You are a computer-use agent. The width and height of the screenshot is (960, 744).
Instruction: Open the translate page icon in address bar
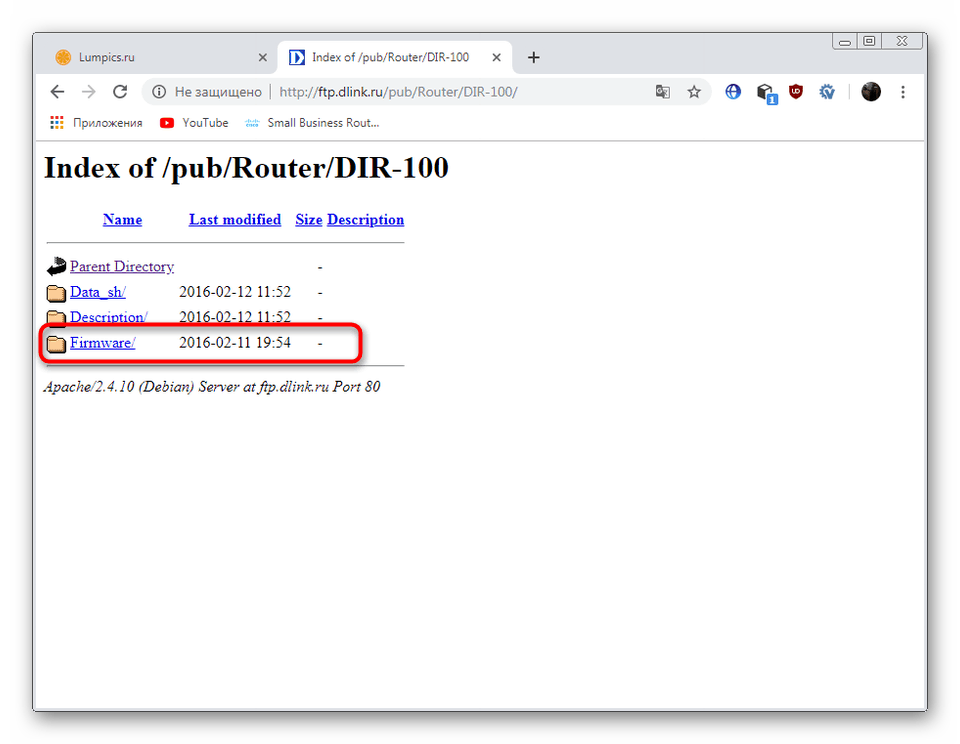point(662,92)
